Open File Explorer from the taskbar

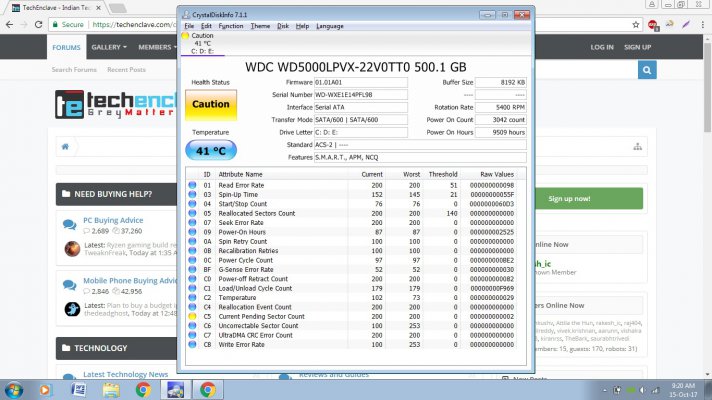pos(111,390)
